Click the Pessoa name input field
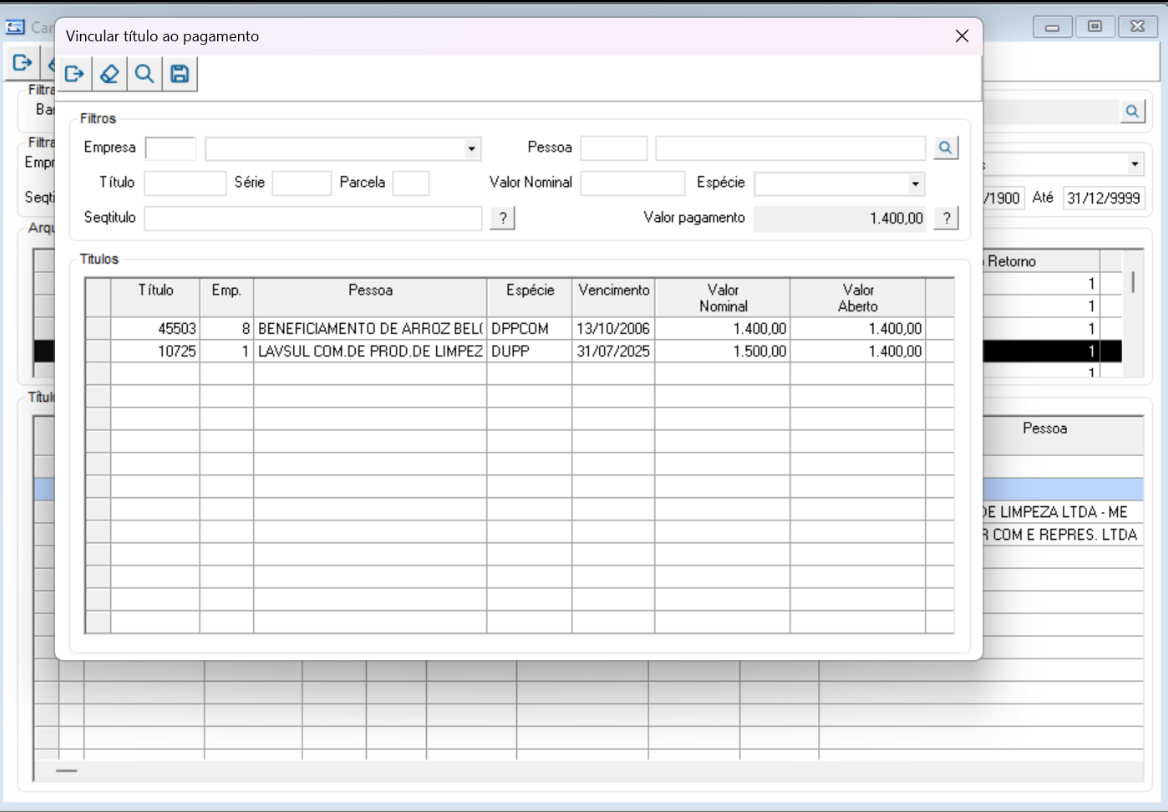 [x=790, y=148]
